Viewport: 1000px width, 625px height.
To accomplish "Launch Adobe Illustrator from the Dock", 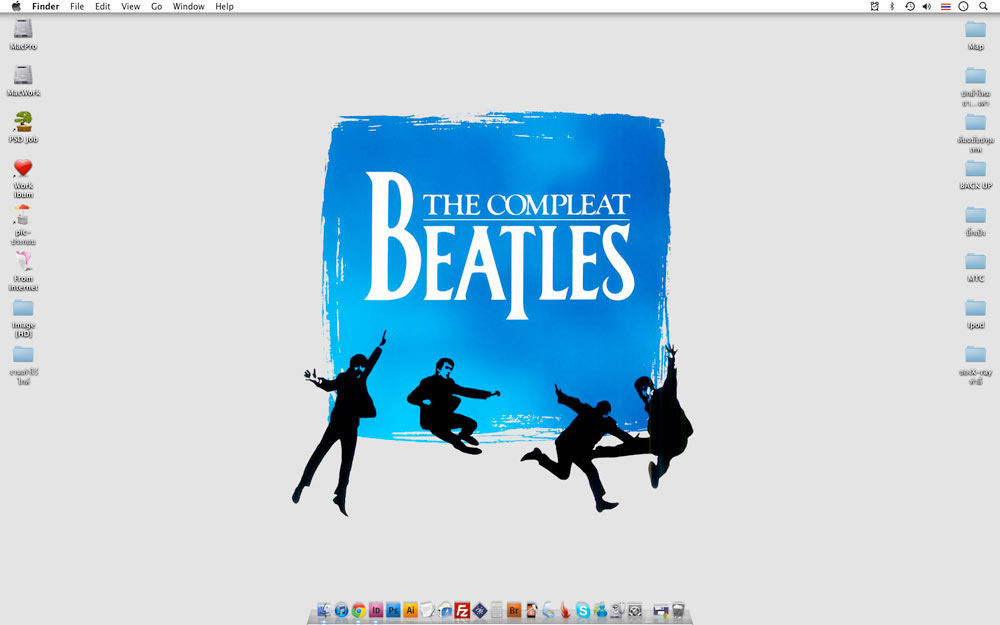I will click(410, 610).
